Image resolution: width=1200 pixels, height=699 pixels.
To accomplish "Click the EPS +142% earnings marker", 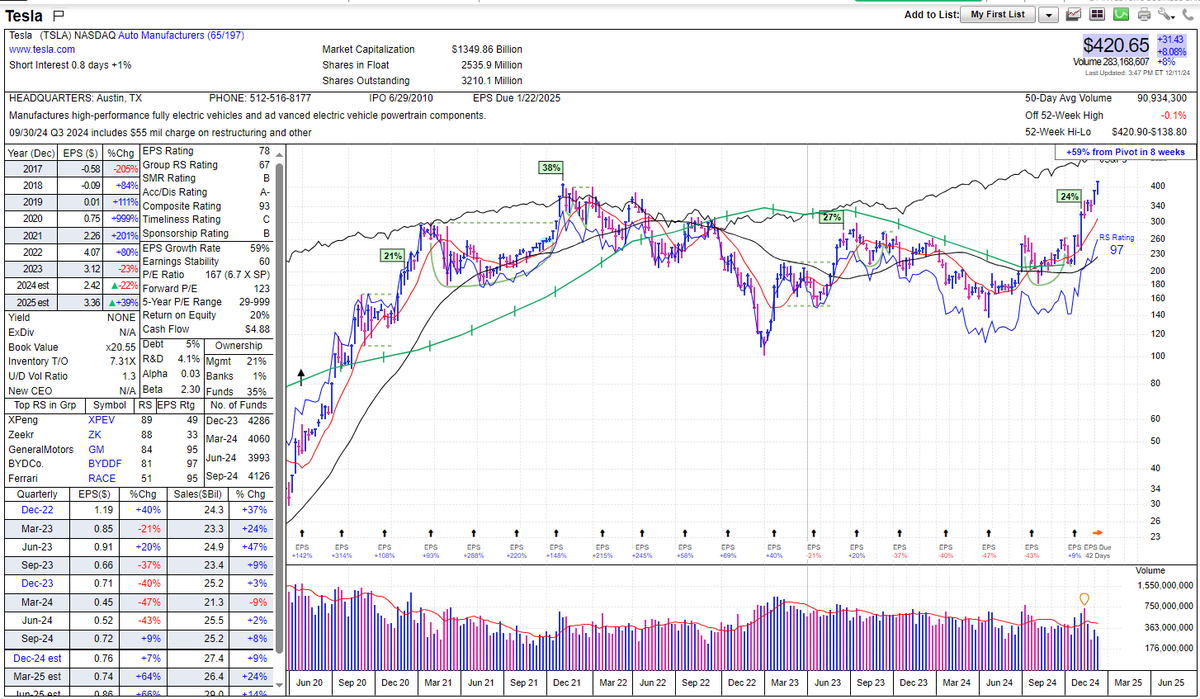I will (x=300, y=551).
